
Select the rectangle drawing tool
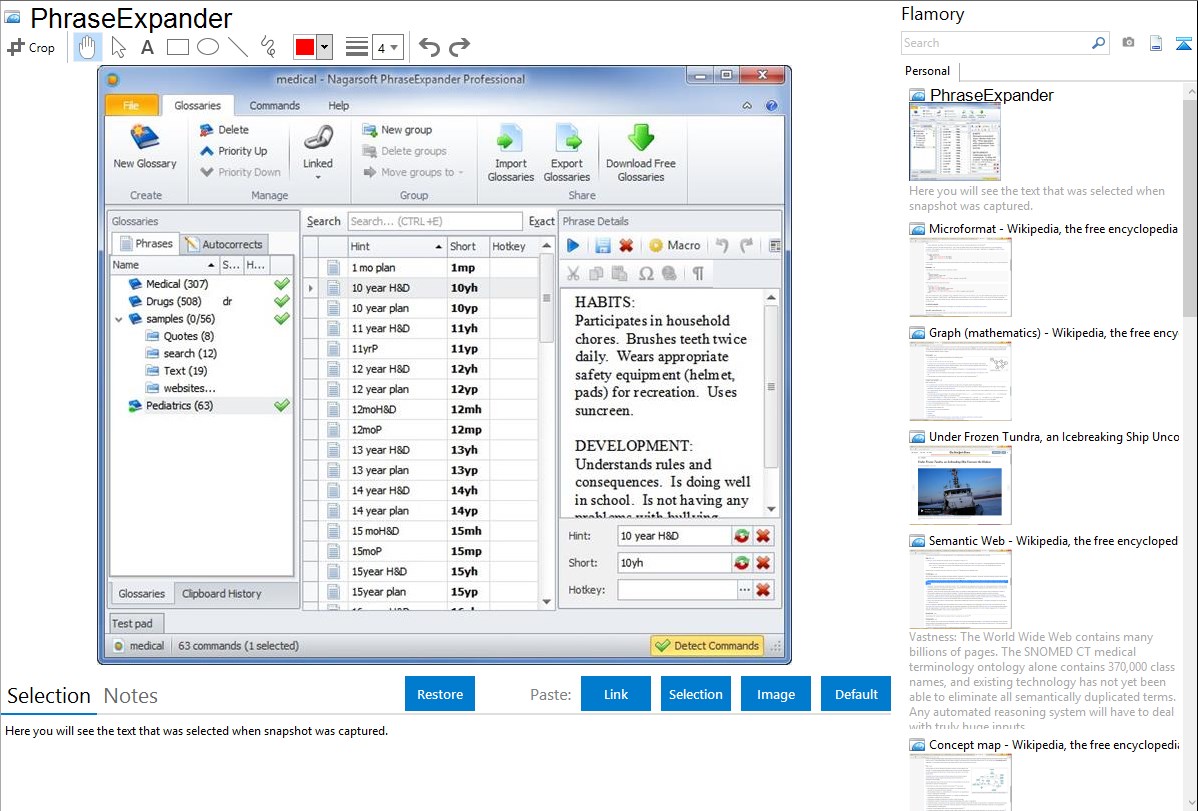pyautogui.click(x=177, y=47)
